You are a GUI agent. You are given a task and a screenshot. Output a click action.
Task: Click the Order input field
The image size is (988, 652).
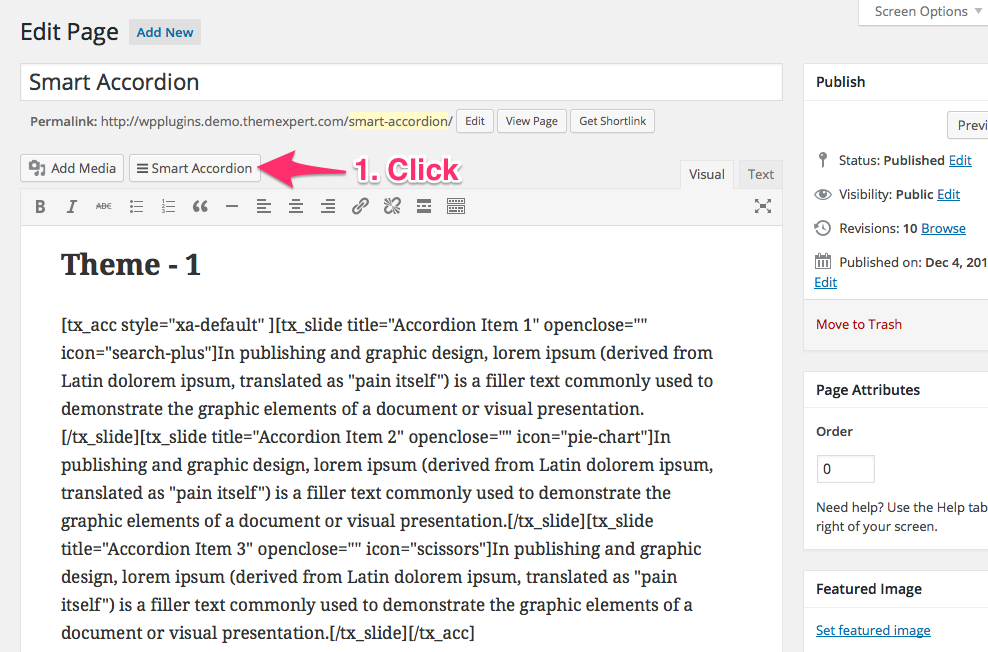(845, 469)
